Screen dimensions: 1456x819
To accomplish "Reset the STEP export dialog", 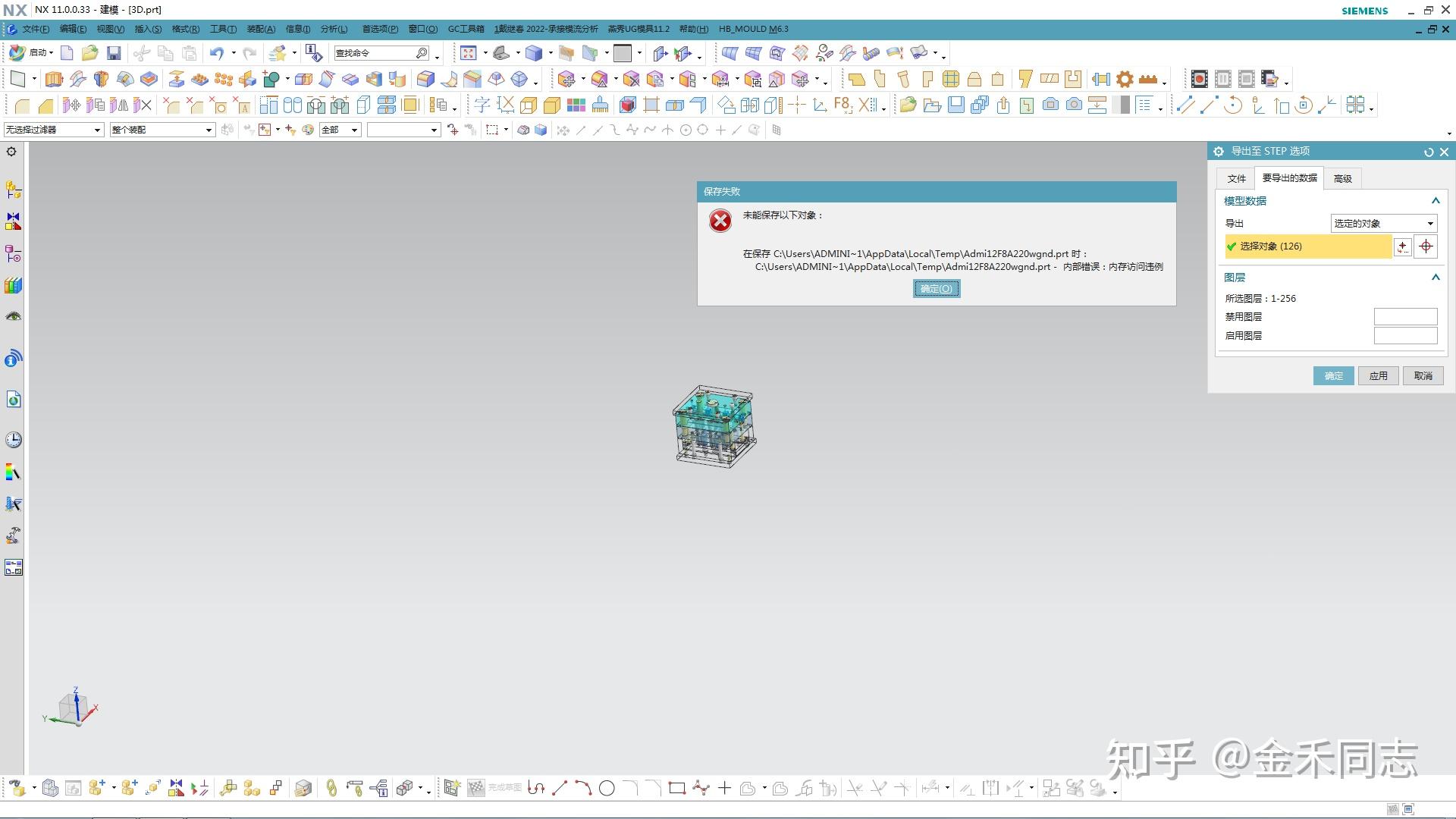I will tap(1429, 152).
